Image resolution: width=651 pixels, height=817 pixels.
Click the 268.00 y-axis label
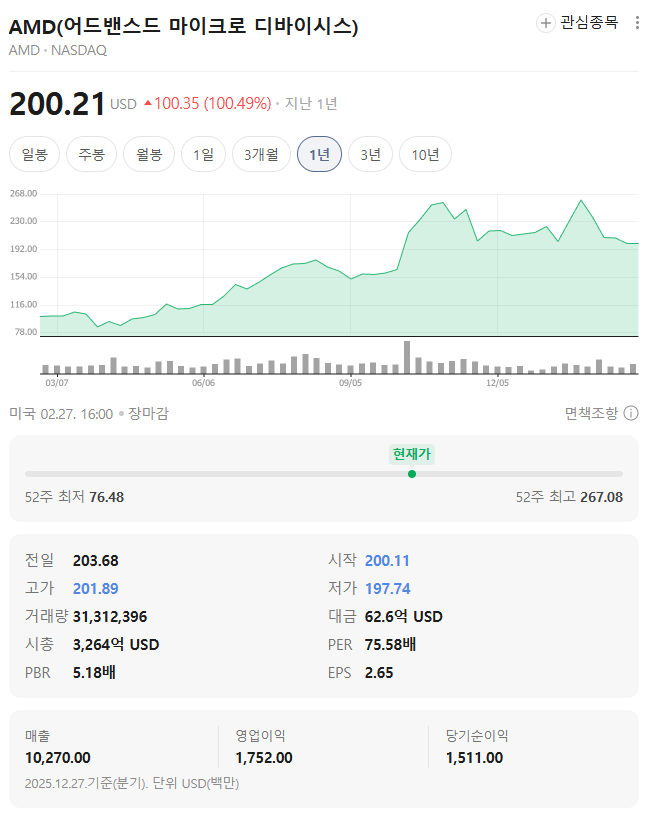[x=23, y=194]
